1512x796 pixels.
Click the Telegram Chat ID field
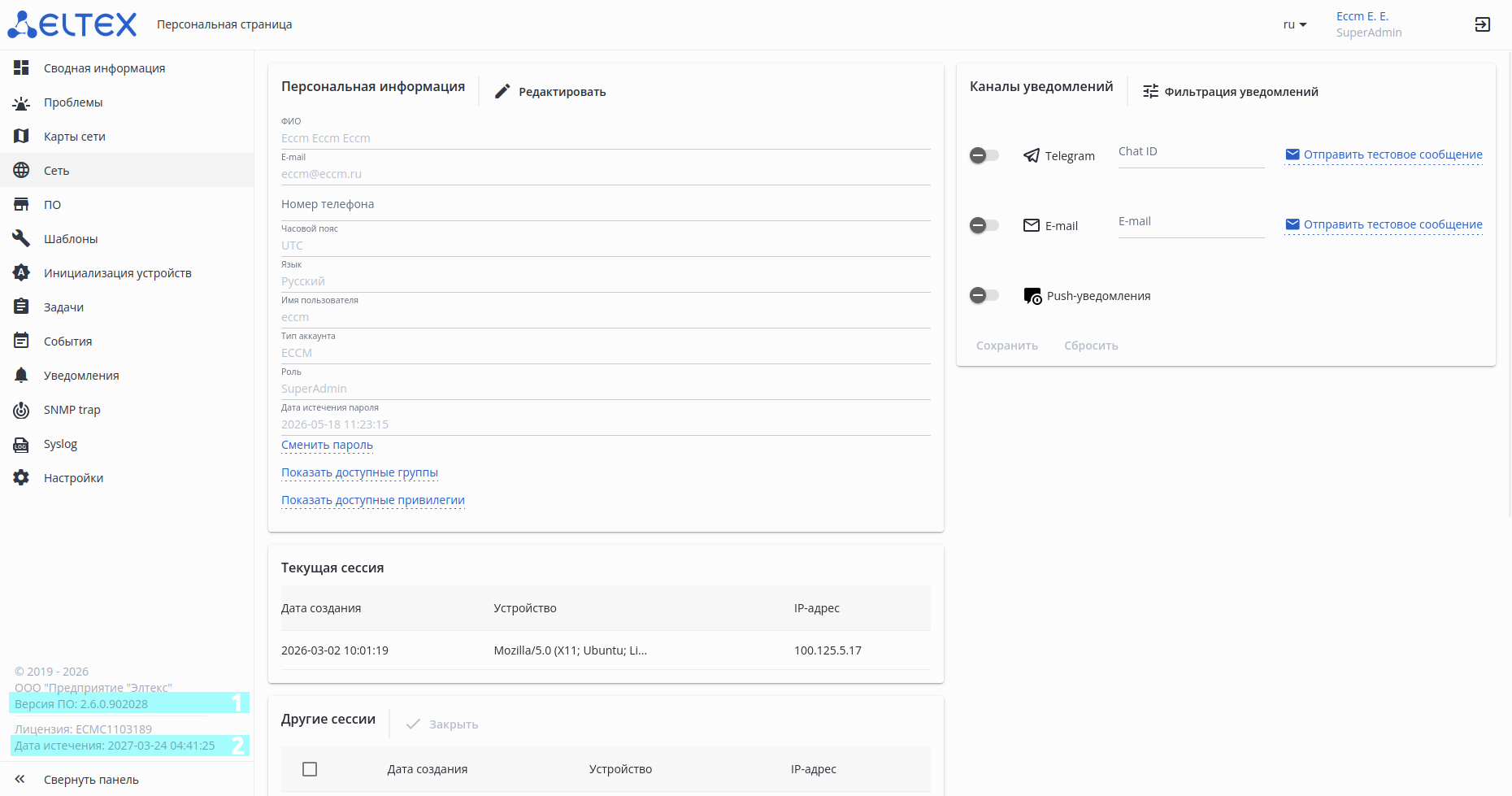coord(1191,153)
